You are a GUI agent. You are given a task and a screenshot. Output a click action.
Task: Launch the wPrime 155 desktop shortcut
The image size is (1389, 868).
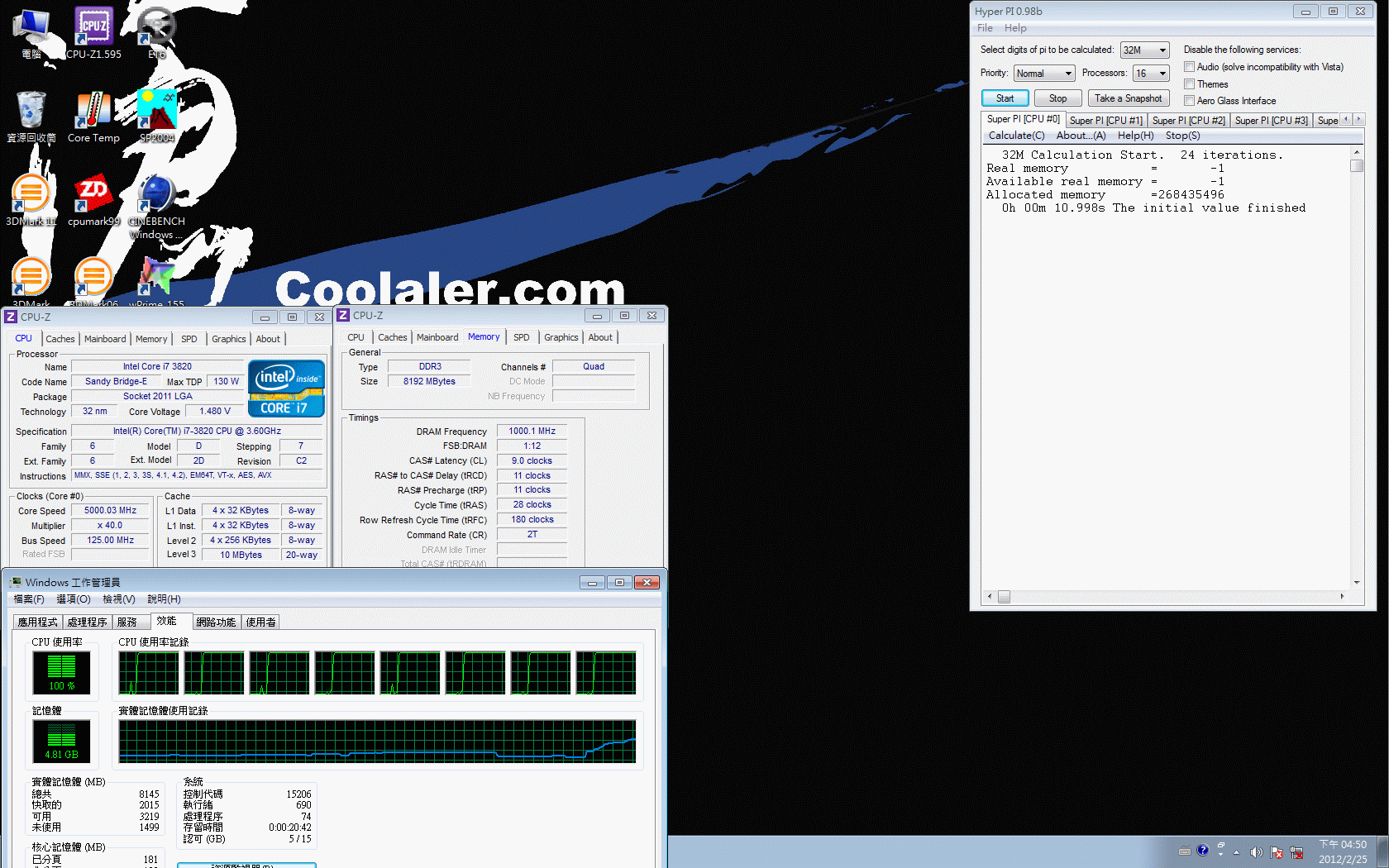(156, 281)
